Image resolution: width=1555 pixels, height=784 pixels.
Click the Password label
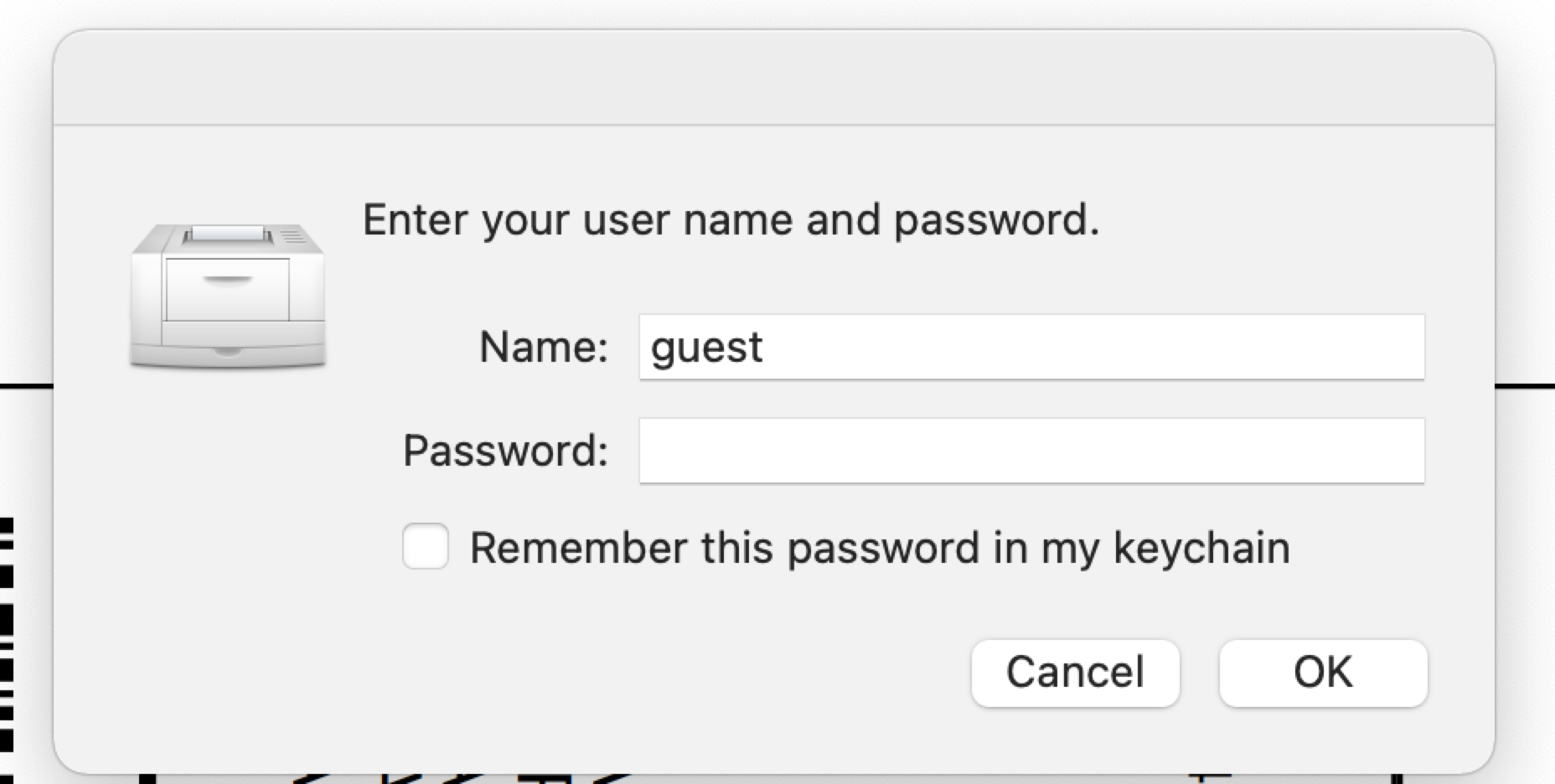click(504, 451)
